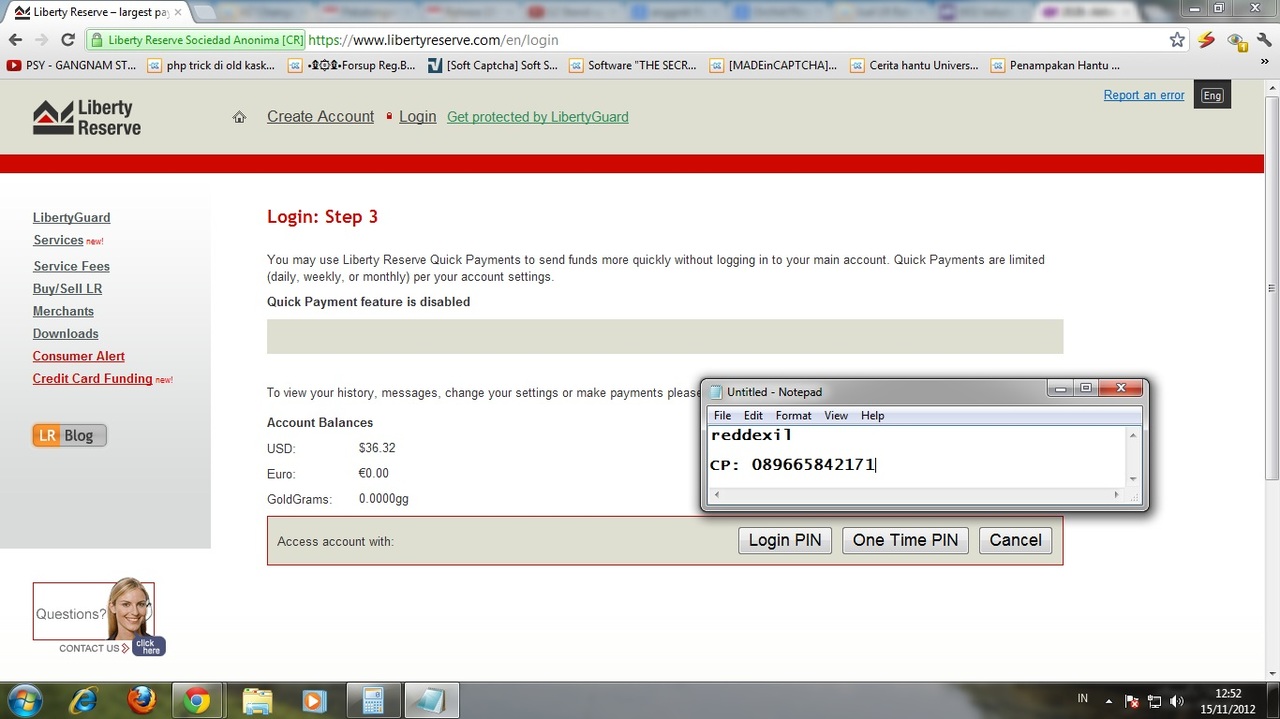Click the Liberty Reserve home icon
This screenshot has width=1280, height=719.
click(x=239, y=117)
